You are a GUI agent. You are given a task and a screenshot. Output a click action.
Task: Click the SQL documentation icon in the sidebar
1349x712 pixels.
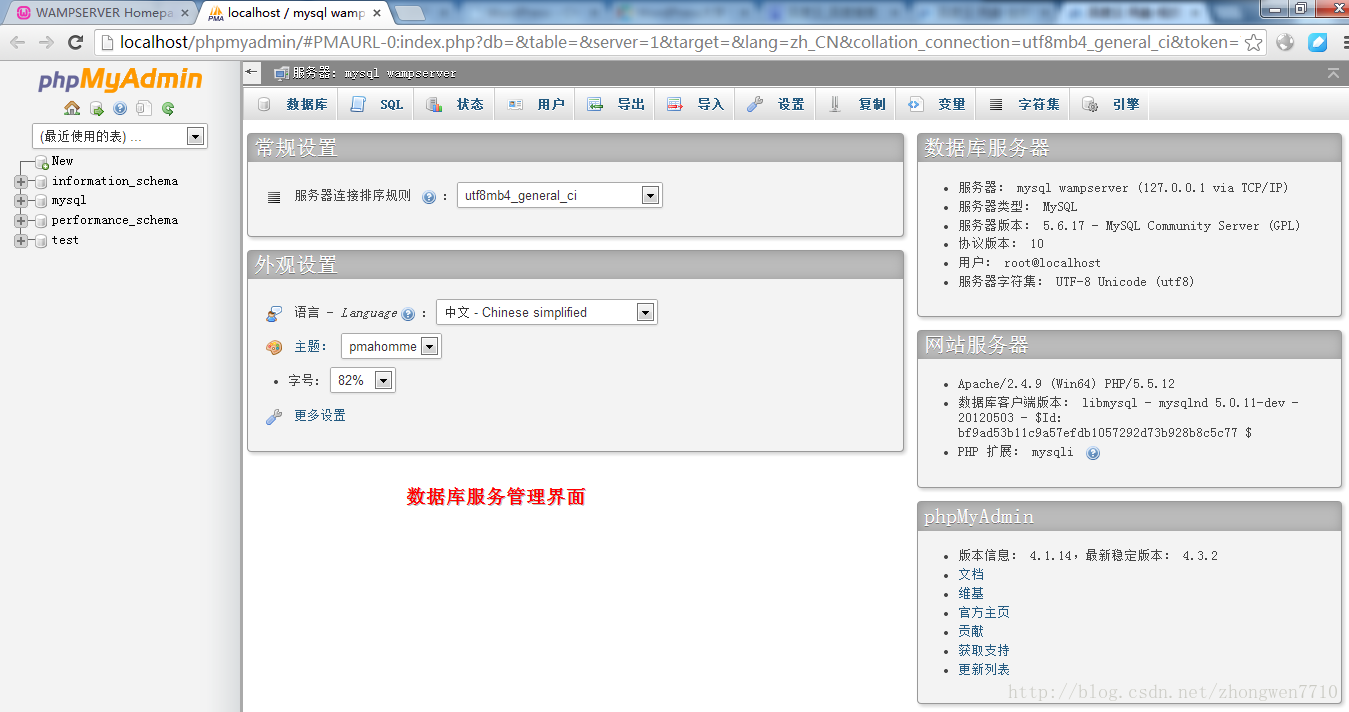point(144,108)
